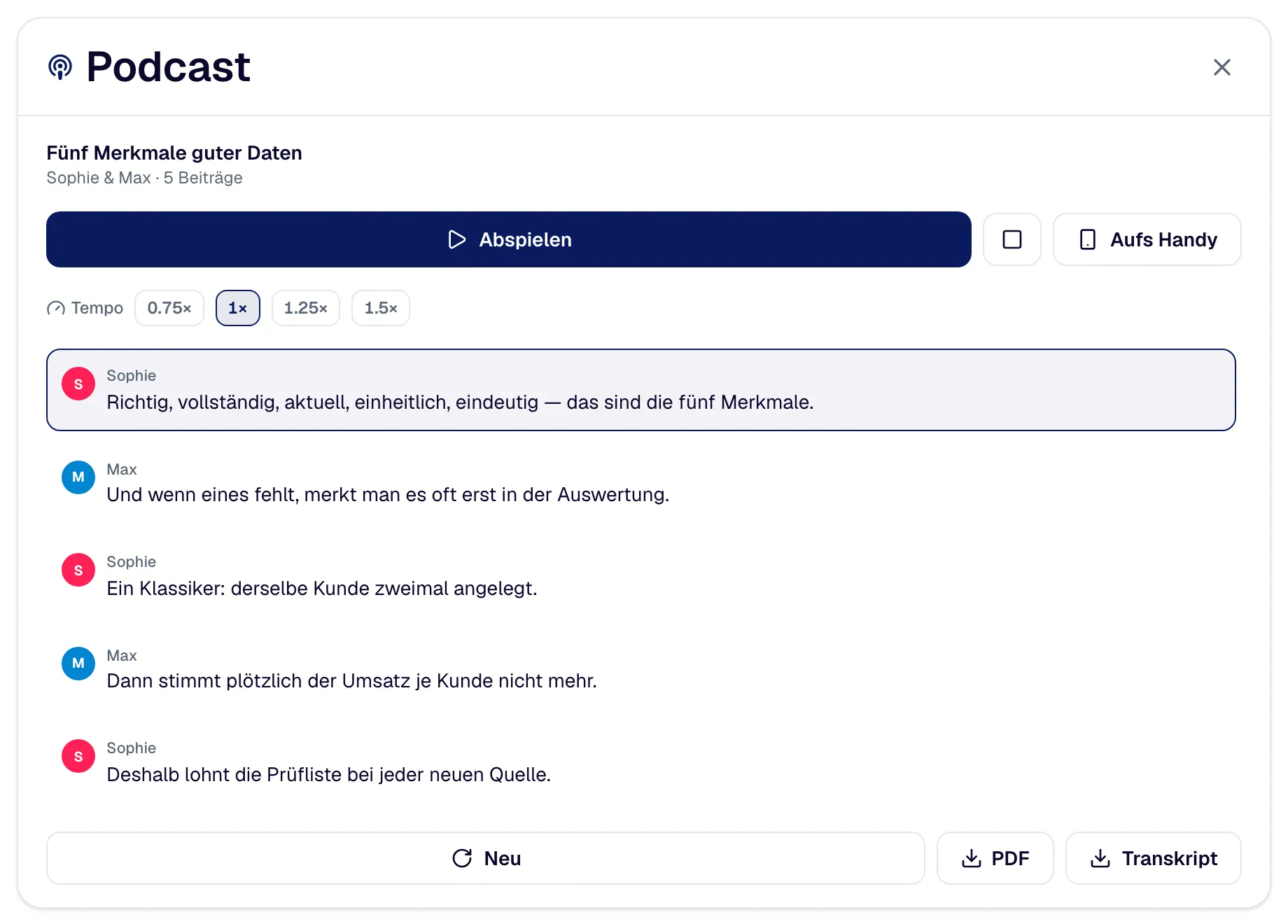Click the podcast icon beside the Podcast title
Screen dimensions: 1288x924
60,67
